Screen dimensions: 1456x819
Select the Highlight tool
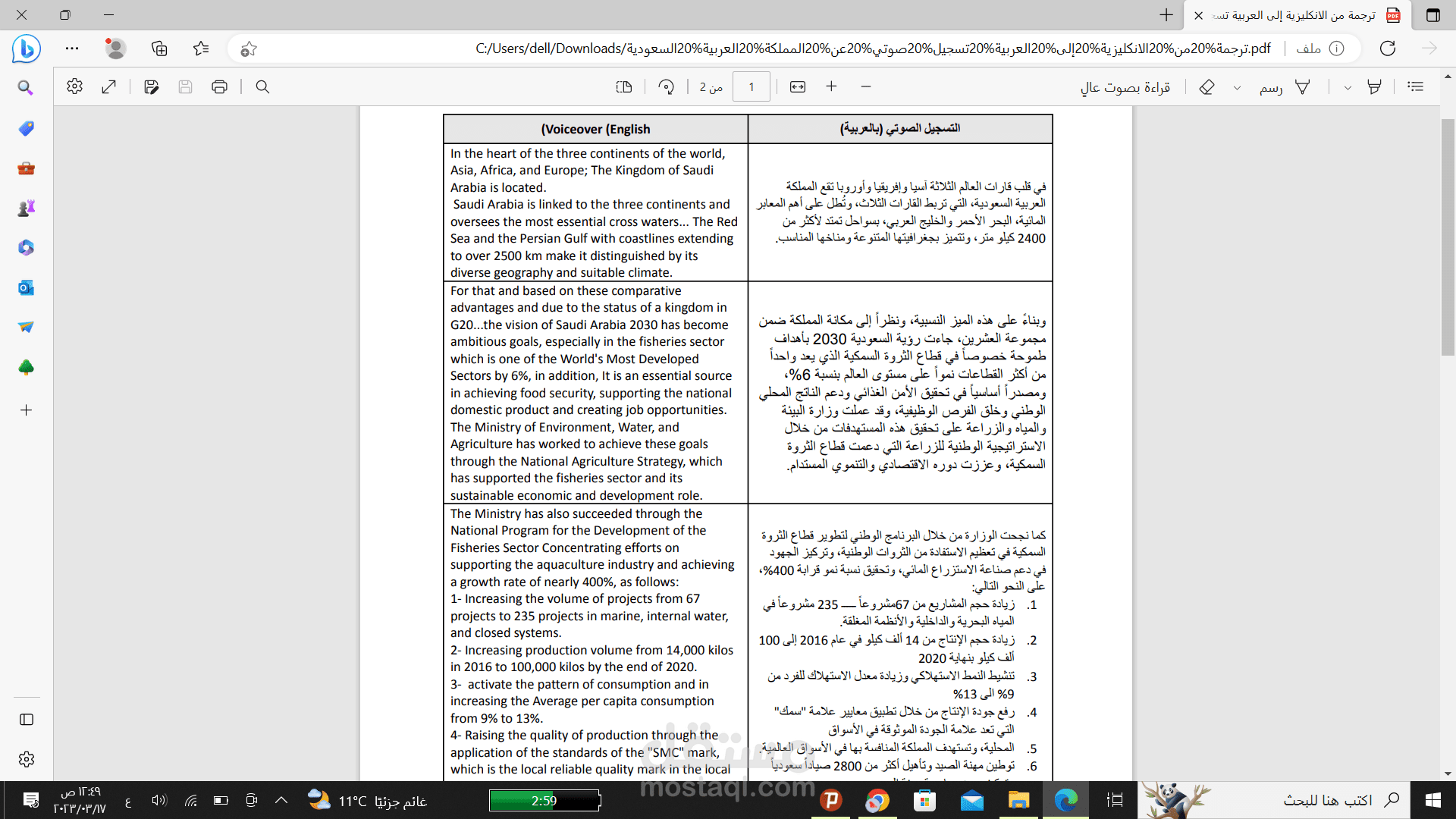coord(1373,86)
